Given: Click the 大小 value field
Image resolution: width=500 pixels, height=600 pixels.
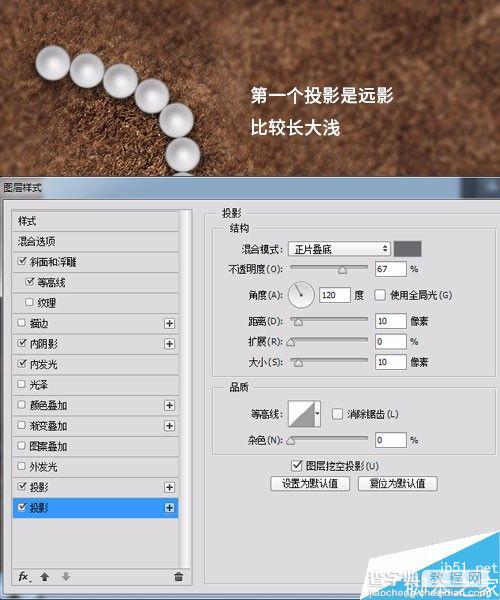Looking at the screenshot, I should point(390,362).
